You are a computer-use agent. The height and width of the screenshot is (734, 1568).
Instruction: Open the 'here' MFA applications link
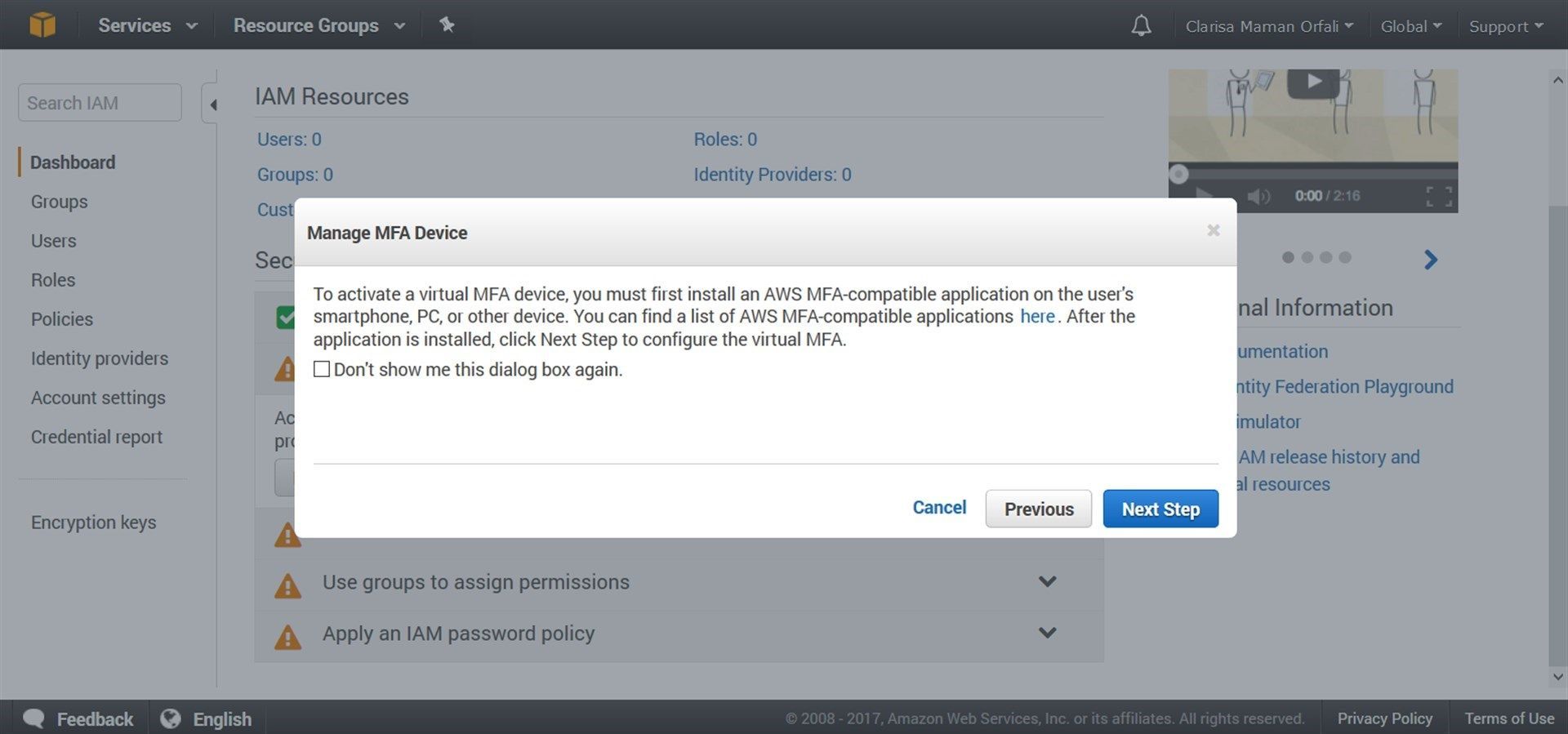tap(1037, 317)
